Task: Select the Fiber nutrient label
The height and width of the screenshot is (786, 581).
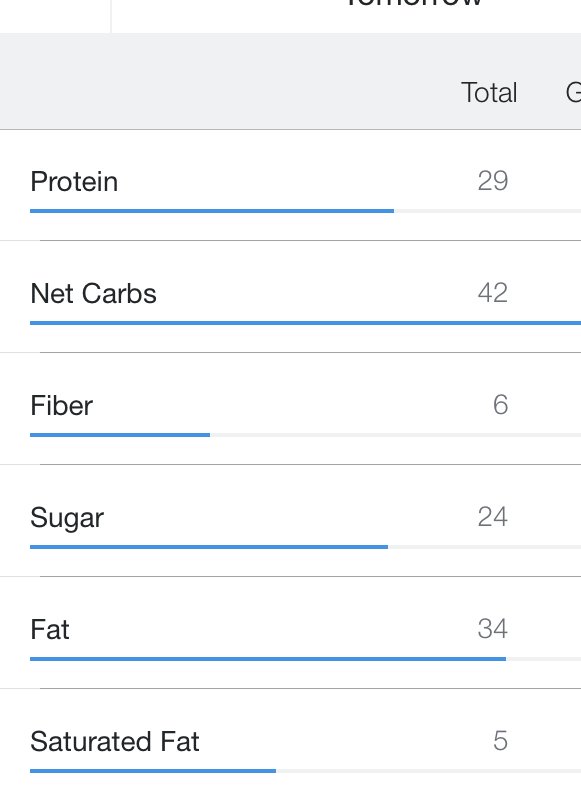Action: pos(61,405)
